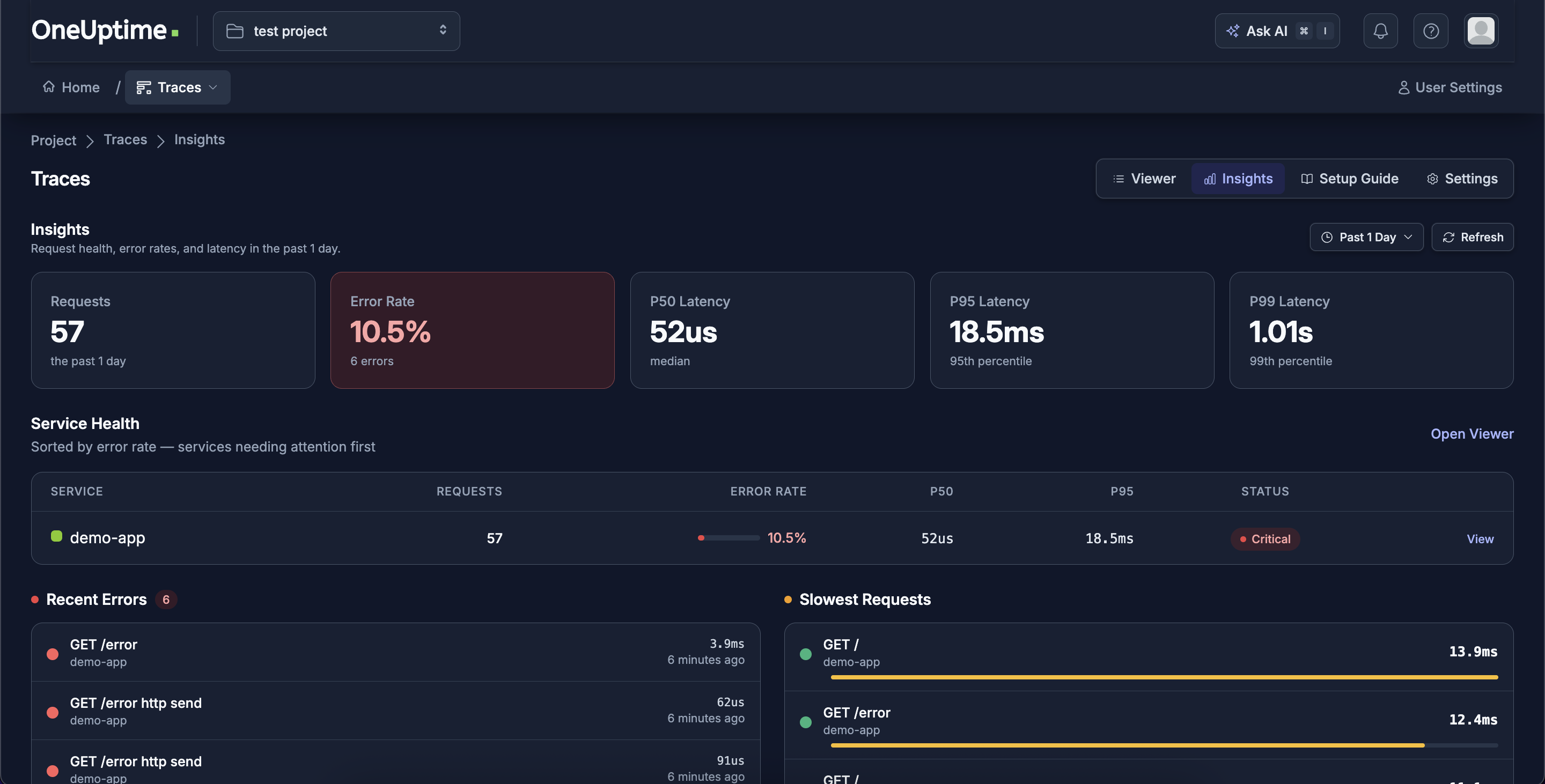Switch to the Insights tab

[1238, 179]
